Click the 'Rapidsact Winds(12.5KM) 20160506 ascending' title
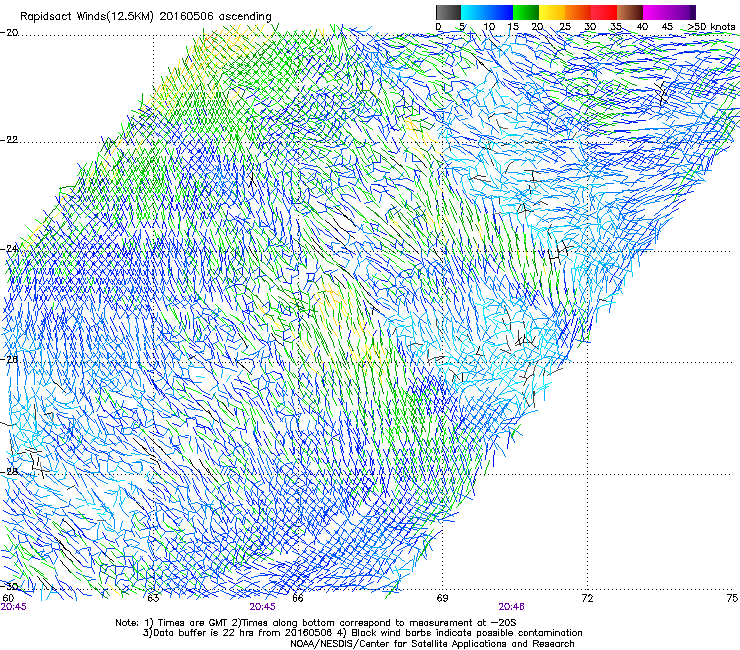740x650 pixels. [146, 17]
